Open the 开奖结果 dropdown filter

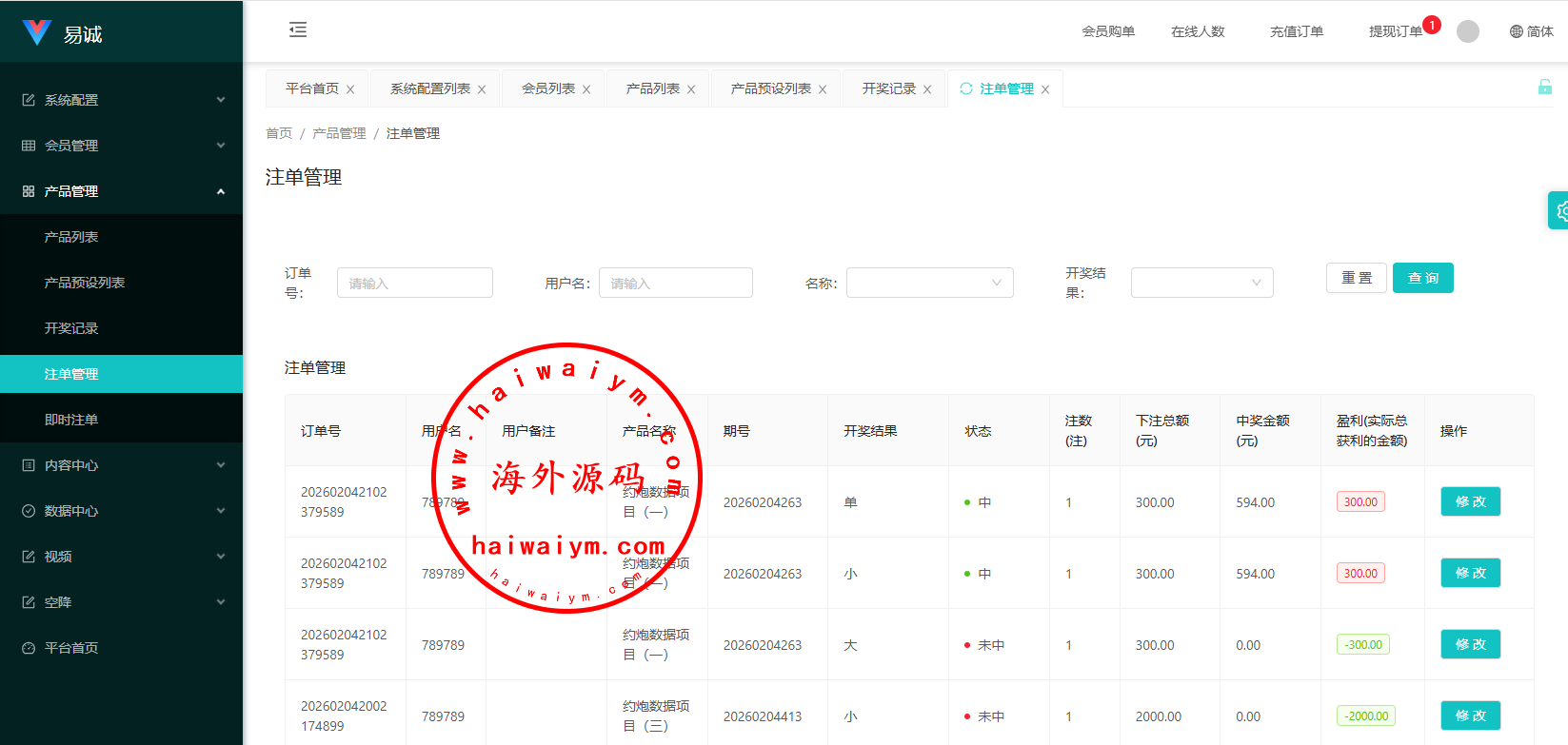pos(1201,283)
